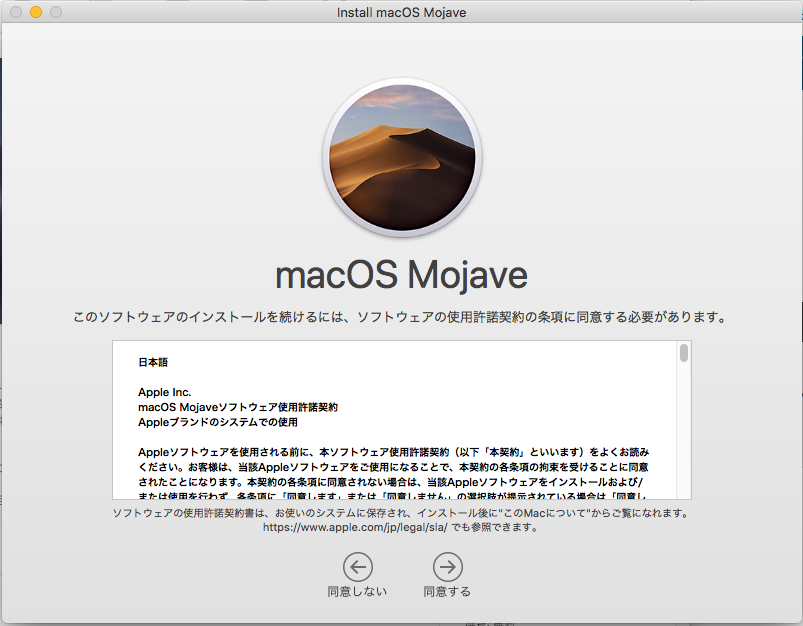
Task: Click the Appleブランドのシステムでの使用 line
Action: coord(218,422)
